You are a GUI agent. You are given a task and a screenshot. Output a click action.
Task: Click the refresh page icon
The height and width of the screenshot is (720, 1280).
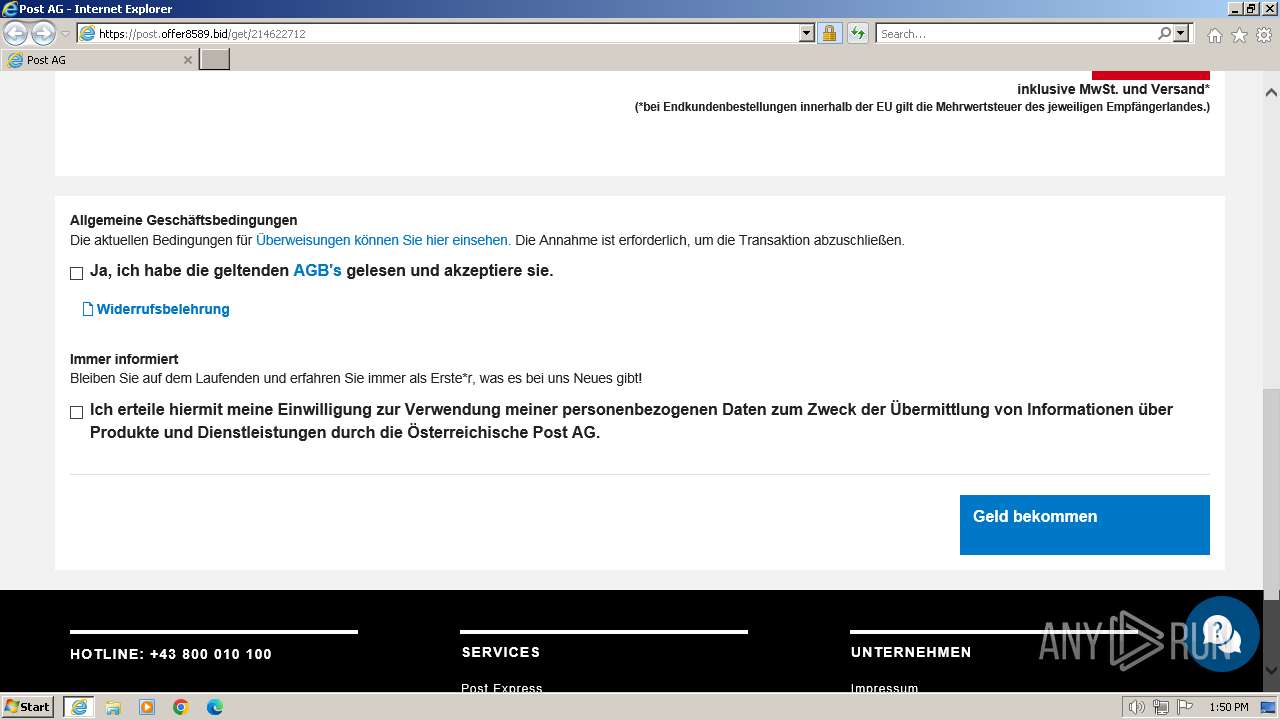click(x=858, y=33)
